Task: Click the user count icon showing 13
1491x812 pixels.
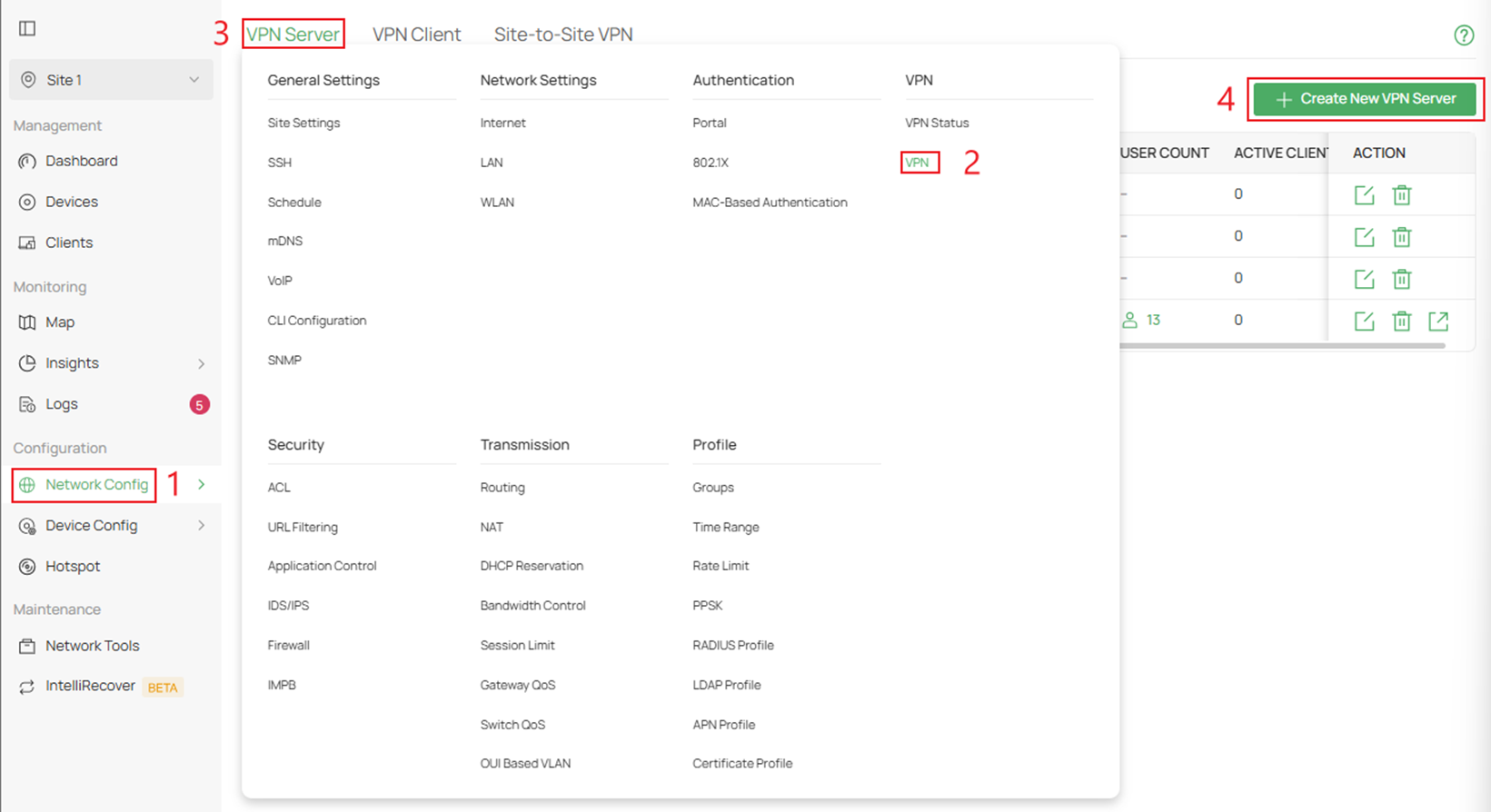Action: [1129, 320]
